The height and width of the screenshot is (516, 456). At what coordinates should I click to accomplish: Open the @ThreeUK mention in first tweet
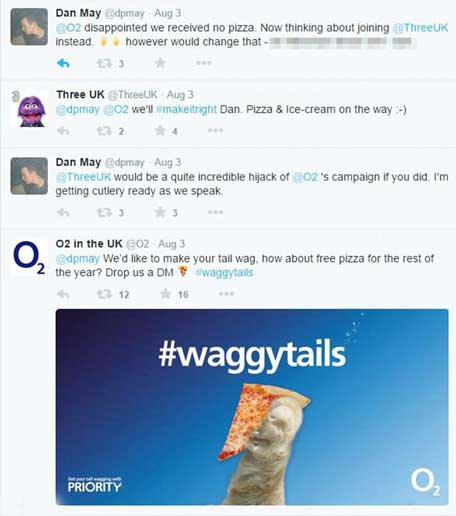coord(420,28)
